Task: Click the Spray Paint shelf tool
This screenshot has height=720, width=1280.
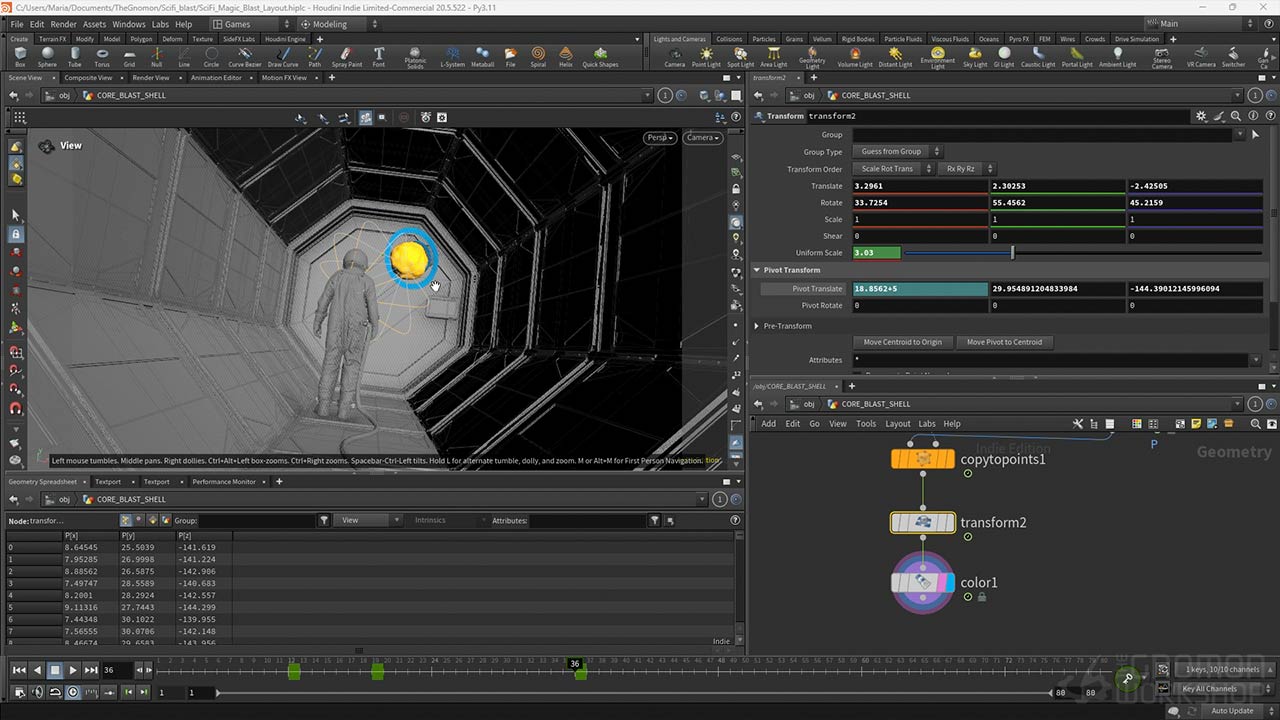Action: pyautogui.click(x=347, y=56)
